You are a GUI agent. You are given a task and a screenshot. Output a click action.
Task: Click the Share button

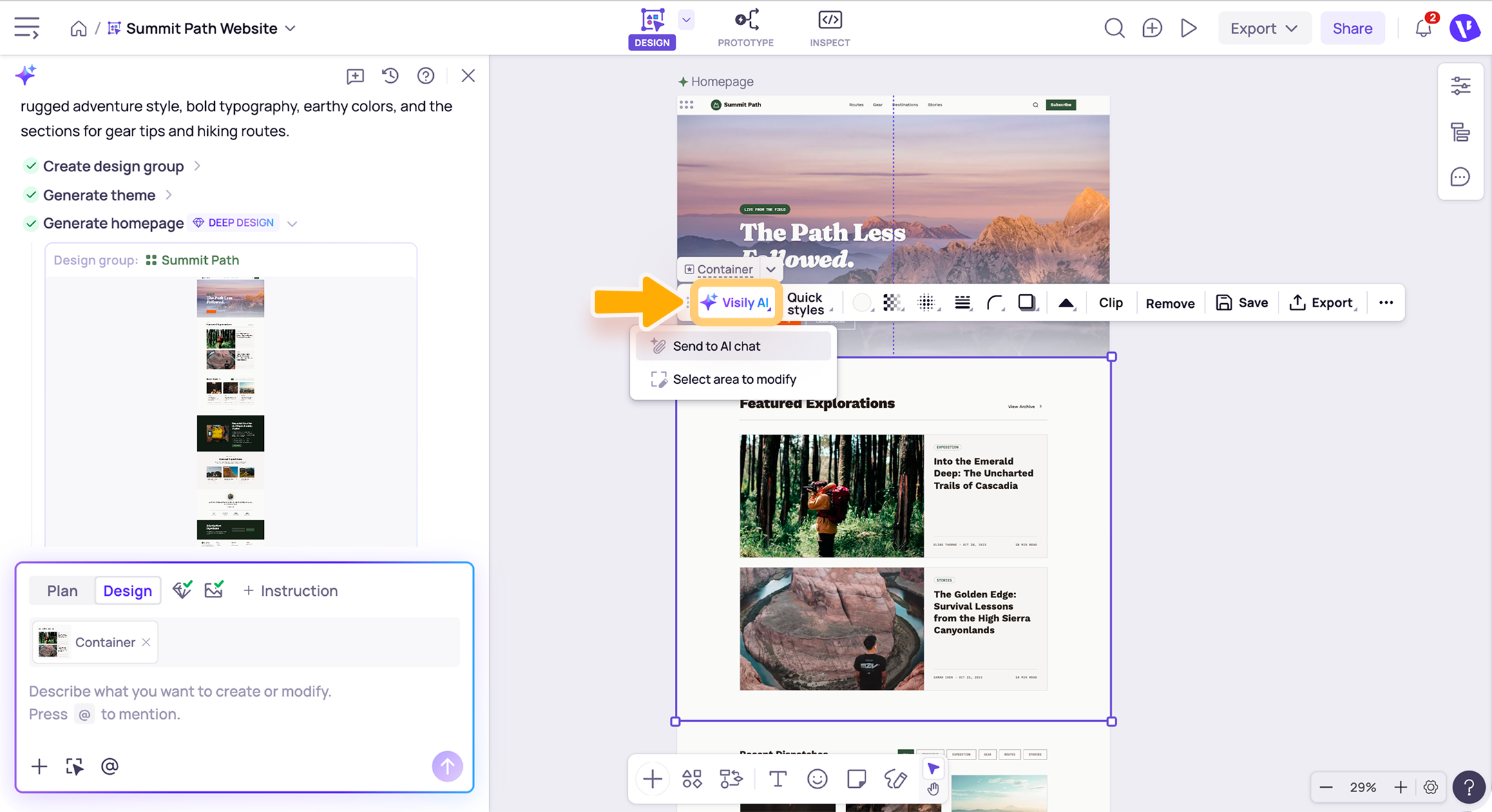tap(1352, 28)
